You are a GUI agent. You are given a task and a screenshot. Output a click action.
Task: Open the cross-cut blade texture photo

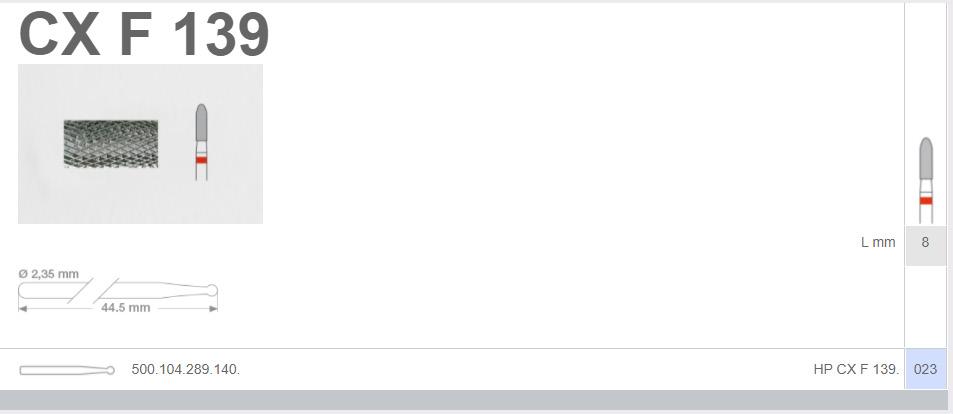click(111, 143)
